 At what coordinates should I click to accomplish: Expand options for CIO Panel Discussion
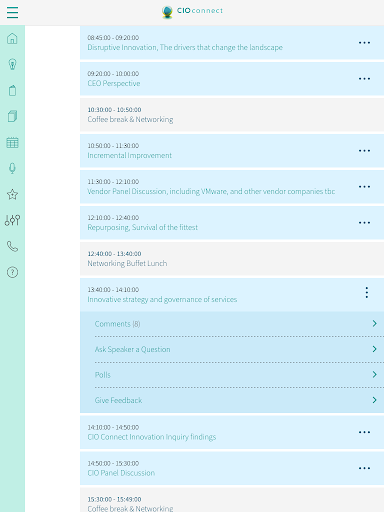click(364, 468)
